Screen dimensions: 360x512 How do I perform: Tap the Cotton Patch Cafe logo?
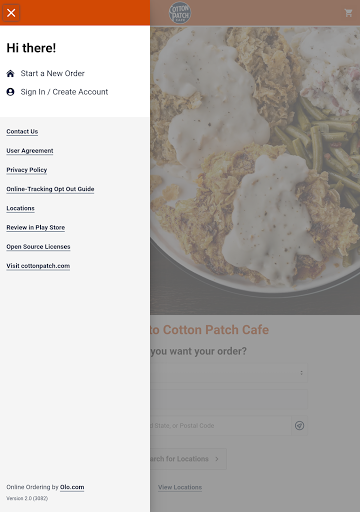coord(180,13)
